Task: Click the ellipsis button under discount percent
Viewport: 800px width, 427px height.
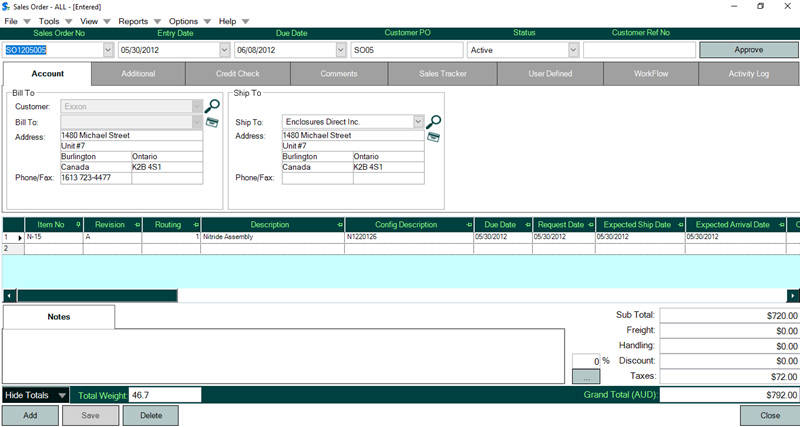Action: (585, 377)
